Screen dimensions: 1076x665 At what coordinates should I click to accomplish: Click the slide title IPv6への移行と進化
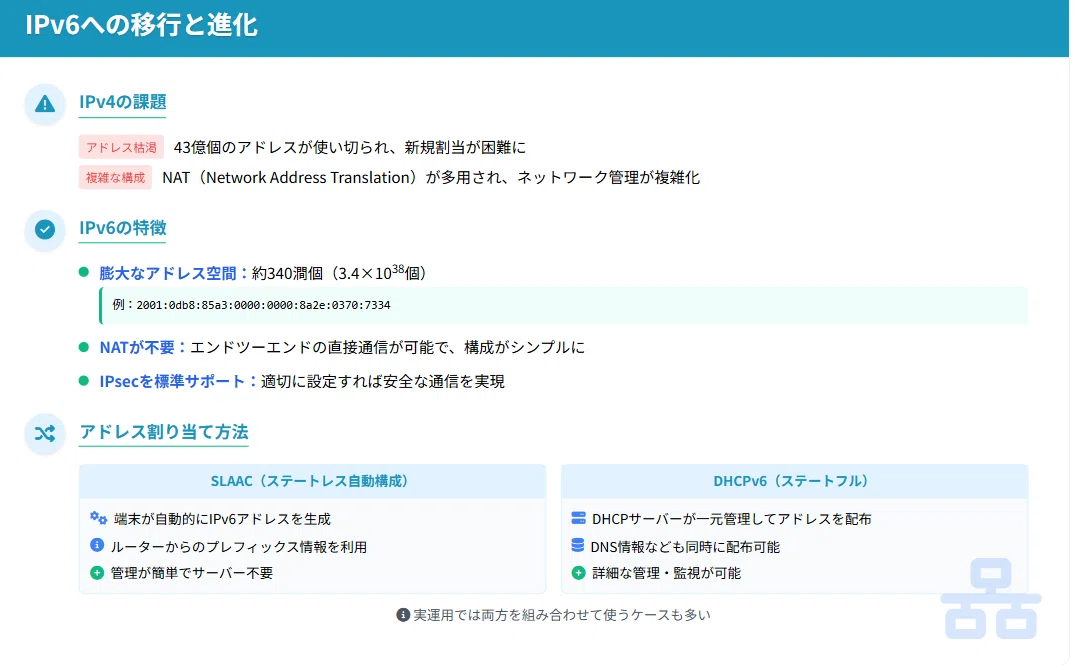coord(141,25)
